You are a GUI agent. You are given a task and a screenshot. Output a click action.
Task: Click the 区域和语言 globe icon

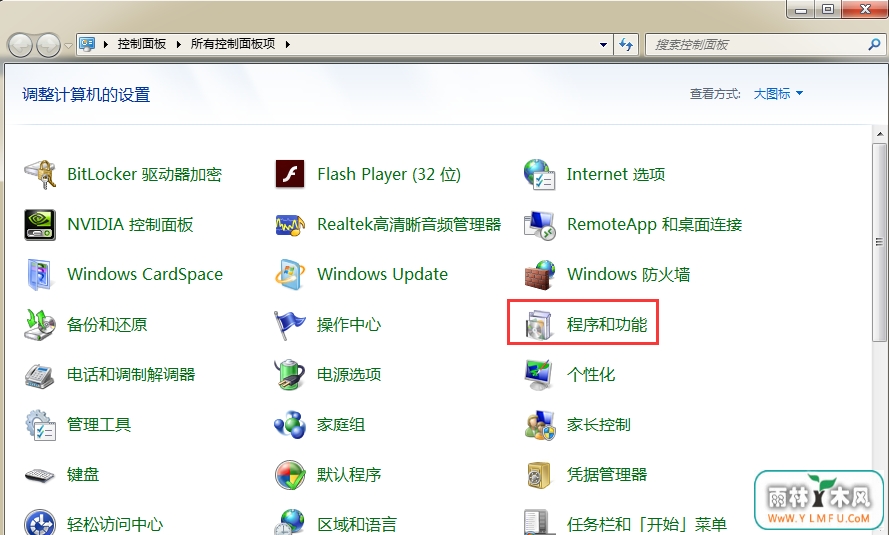pyautogui.click(x=290, y=523)
